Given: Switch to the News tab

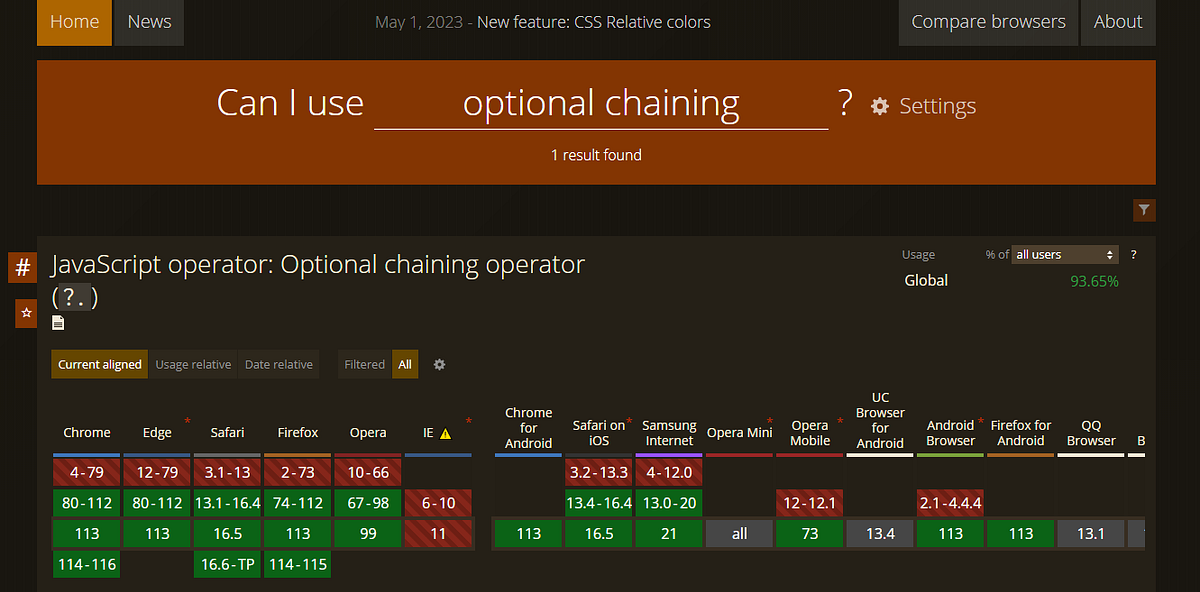Looking at the screenshot, I should point(148,21).
